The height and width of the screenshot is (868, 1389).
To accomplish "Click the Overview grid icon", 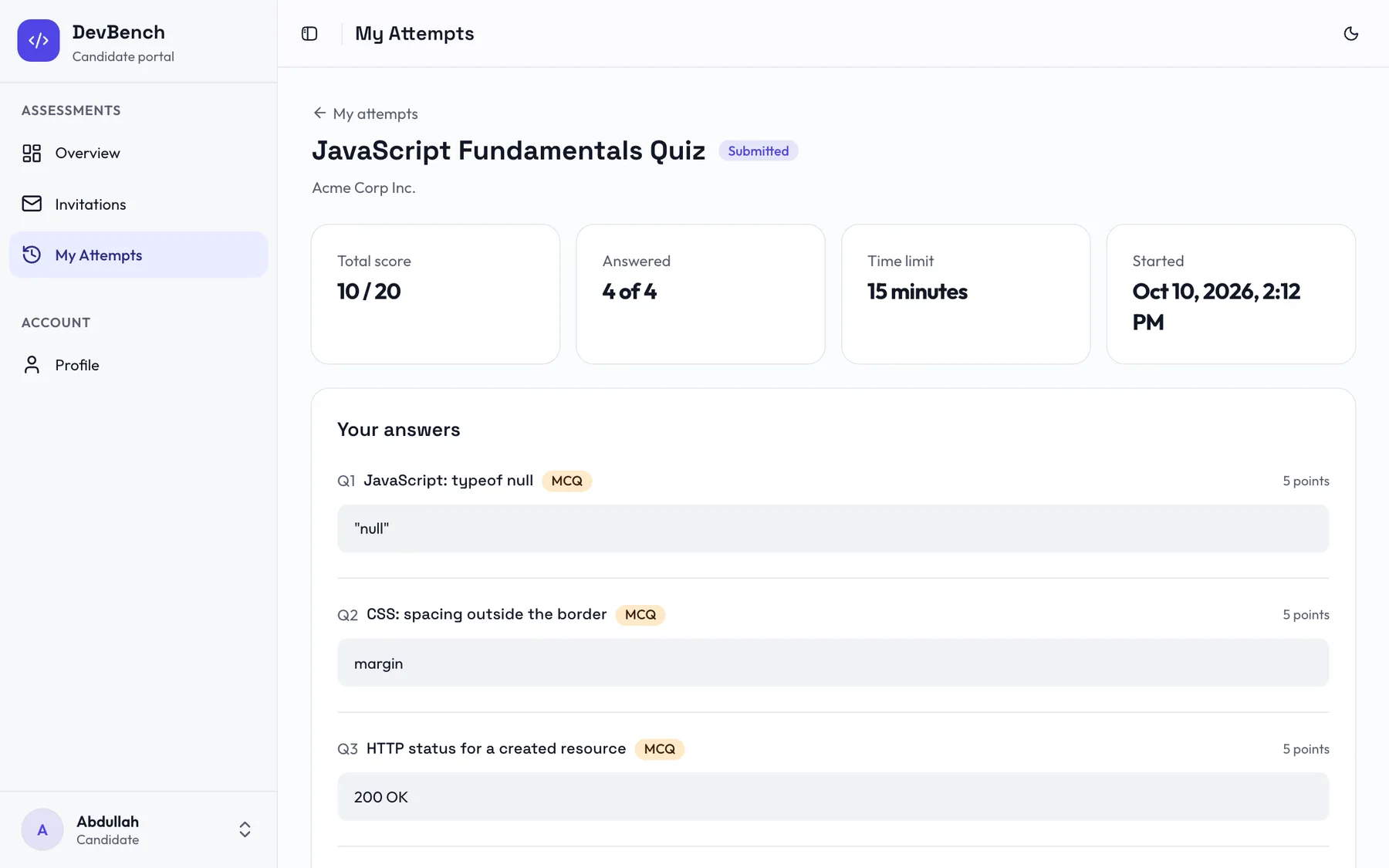I will click(32, 153).
